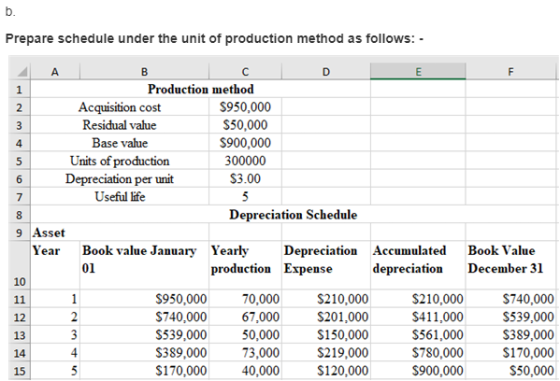Click the 'Asset' cell in row 9
Screen dimensions: 560x381
55,232
